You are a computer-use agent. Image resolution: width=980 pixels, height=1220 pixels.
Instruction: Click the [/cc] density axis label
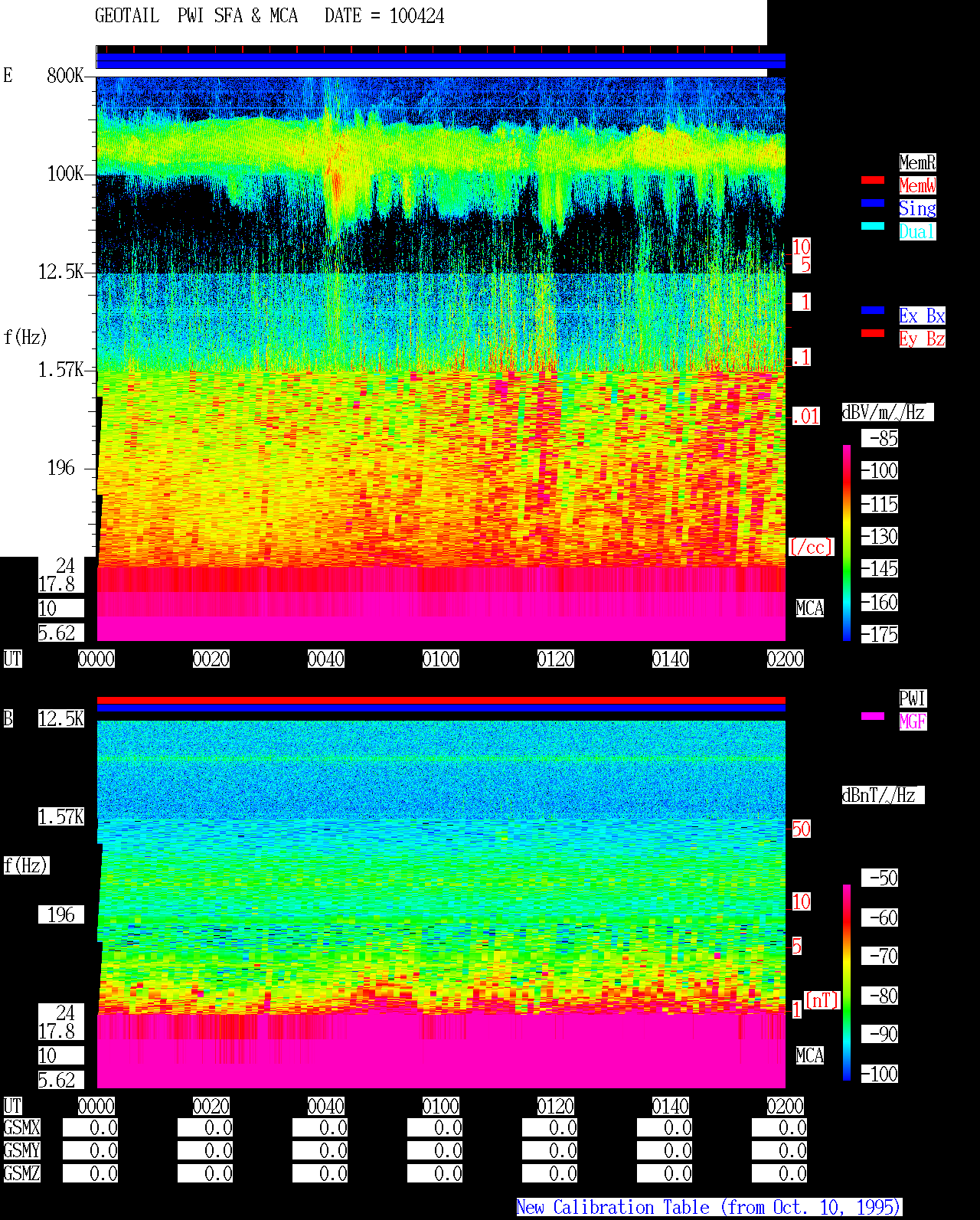point(811,547)
